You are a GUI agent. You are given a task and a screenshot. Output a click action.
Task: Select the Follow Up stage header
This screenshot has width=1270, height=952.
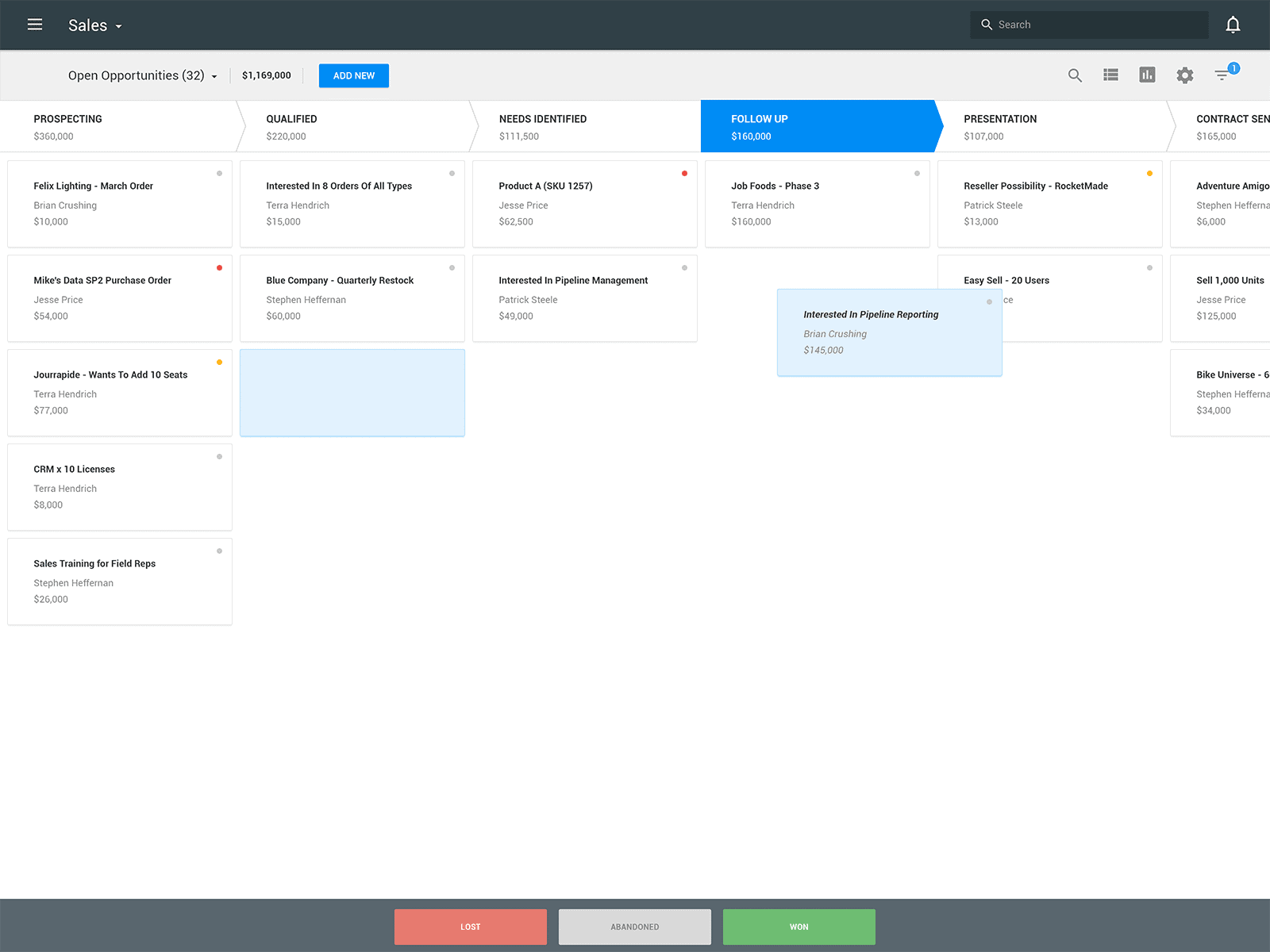coord(818,126)
